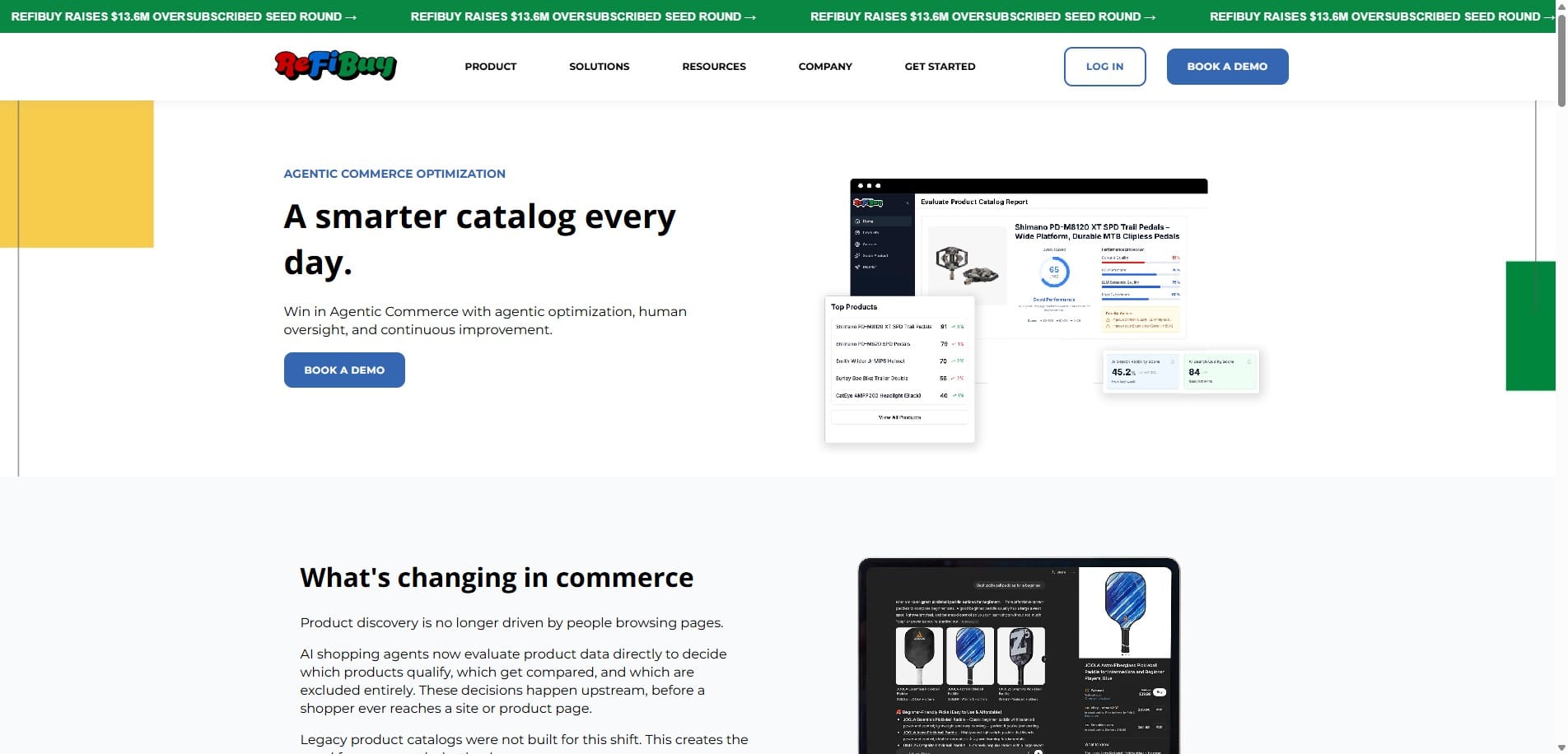Click the 'AI shopping agents now evaluate' paragraph
The height and width of the screenshot is (754, 1568).
click(x=513, y=681)
